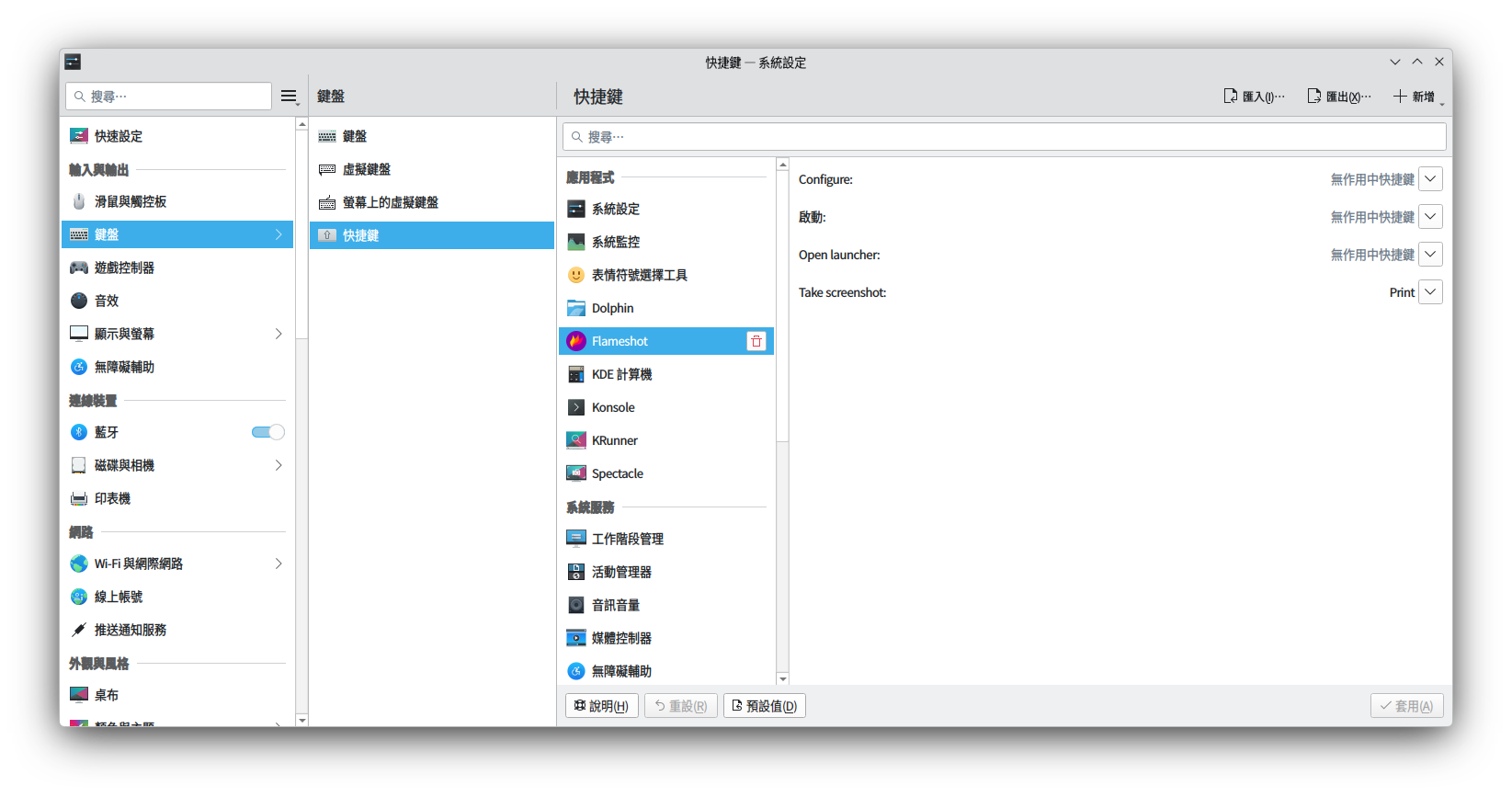Open Dolphin shortcuts via its folder icon
1512x797 pixels.
576,308
